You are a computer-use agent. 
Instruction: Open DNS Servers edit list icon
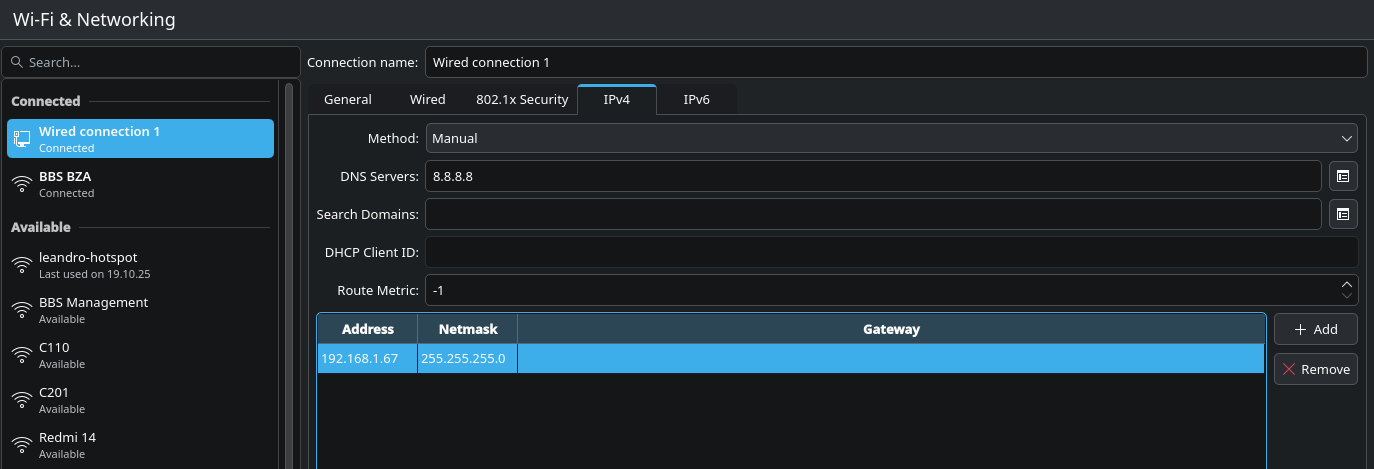[x=1343, y=176]
